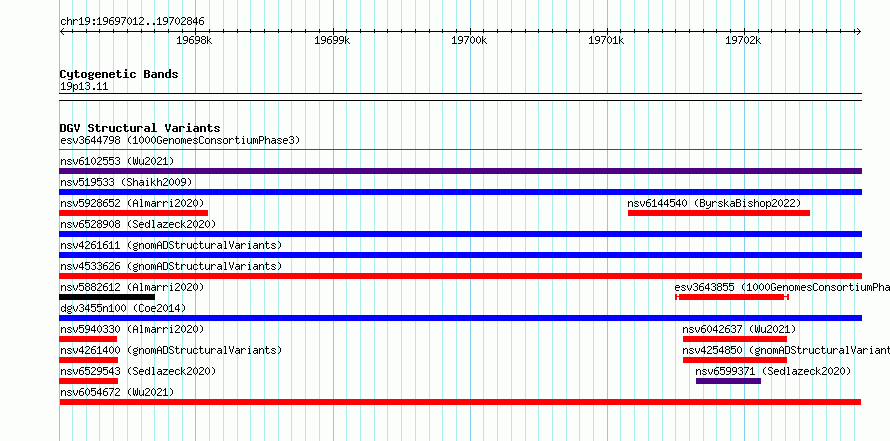The width and height of the screenshot is (890, 441).
Task: Open nsv6528908 (Sedlazeck2020) label
Action: pyautogui.click(x=138, y=224)
